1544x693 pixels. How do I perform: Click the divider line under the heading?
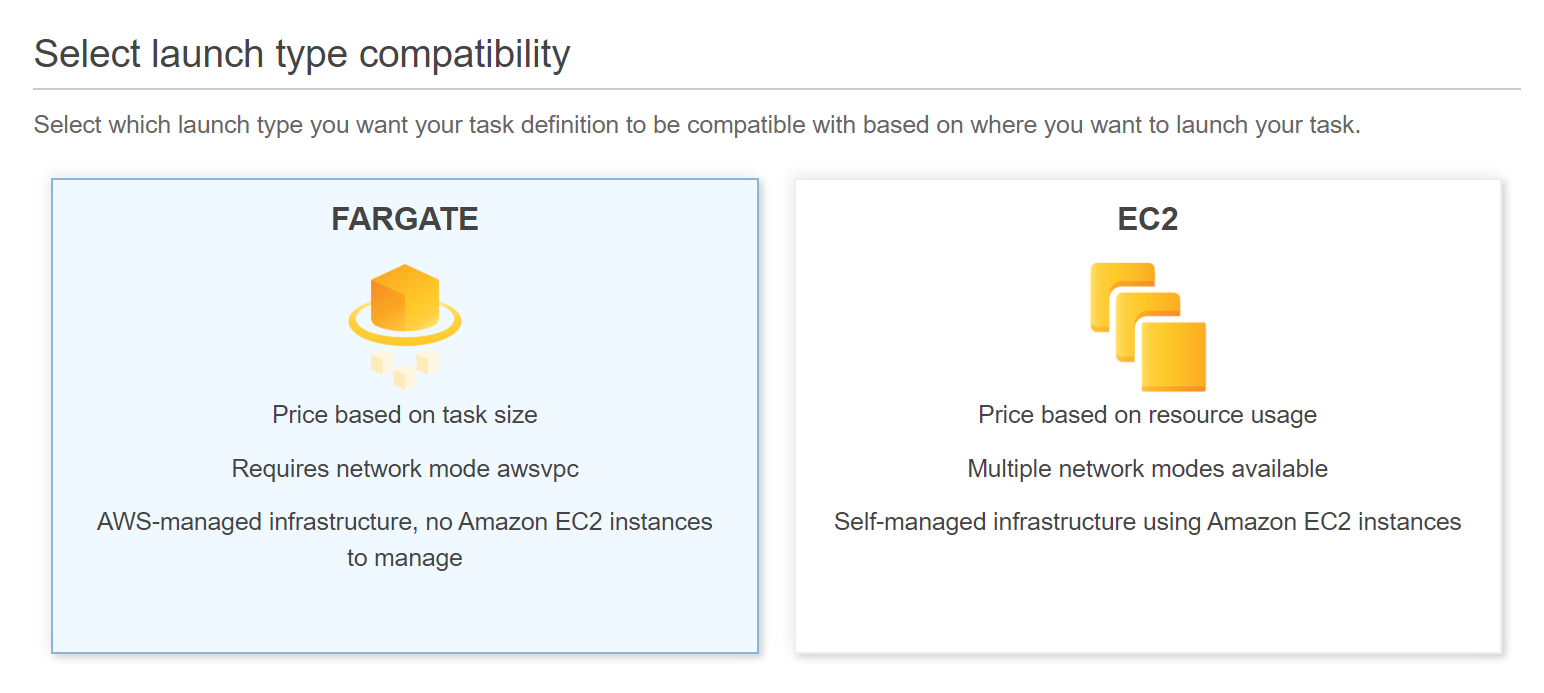(777, 89)
